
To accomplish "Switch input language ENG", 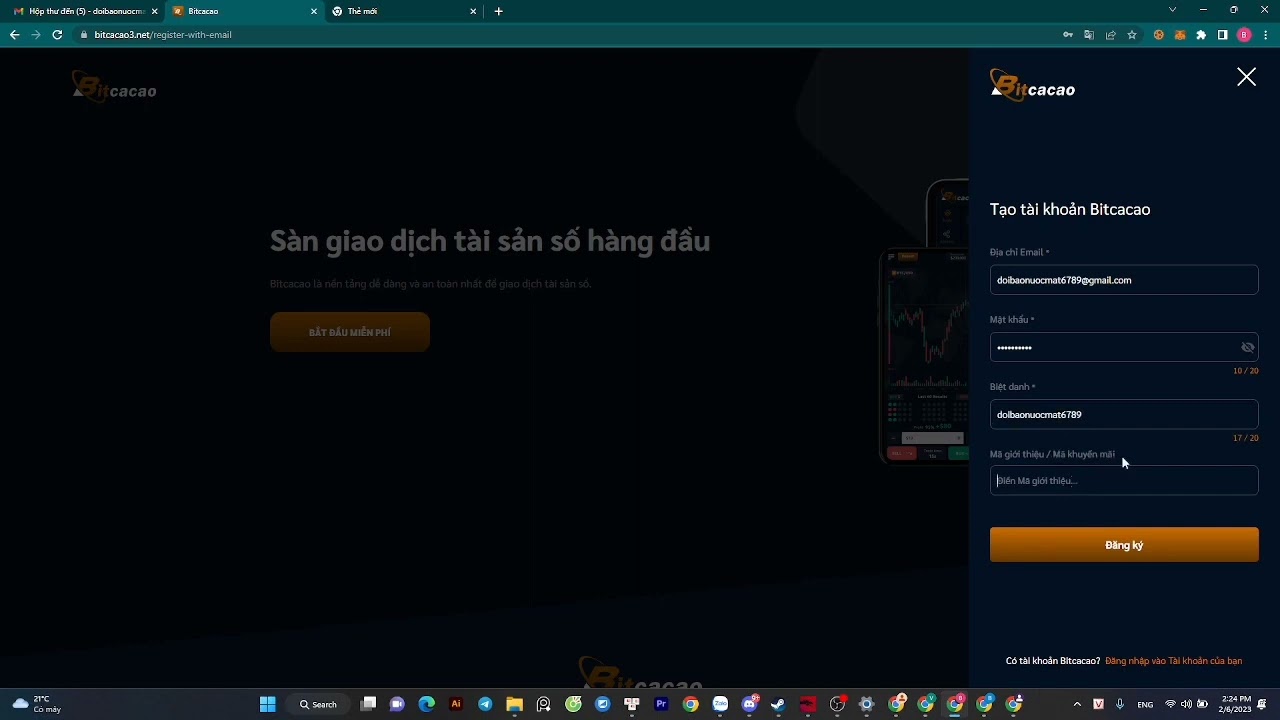I will 1145,704.
